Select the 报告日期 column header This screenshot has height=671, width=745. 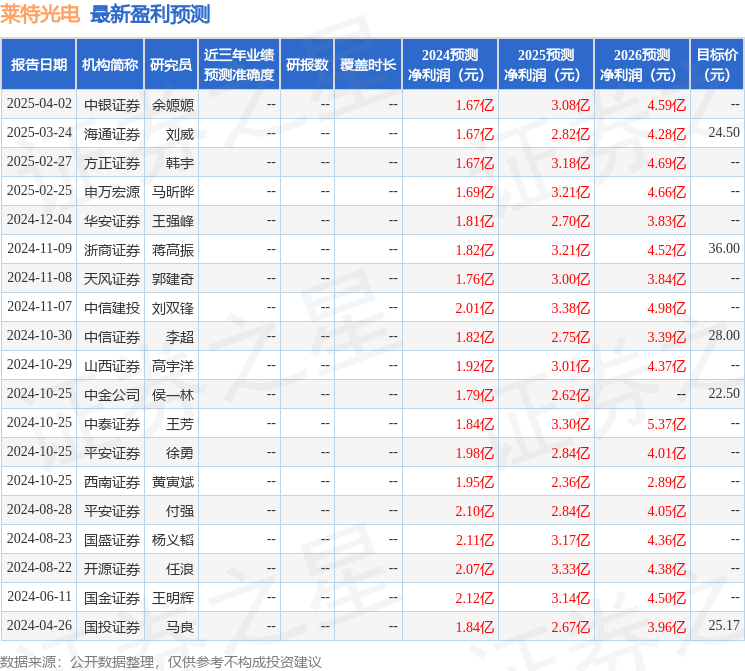tap(38, 65)
